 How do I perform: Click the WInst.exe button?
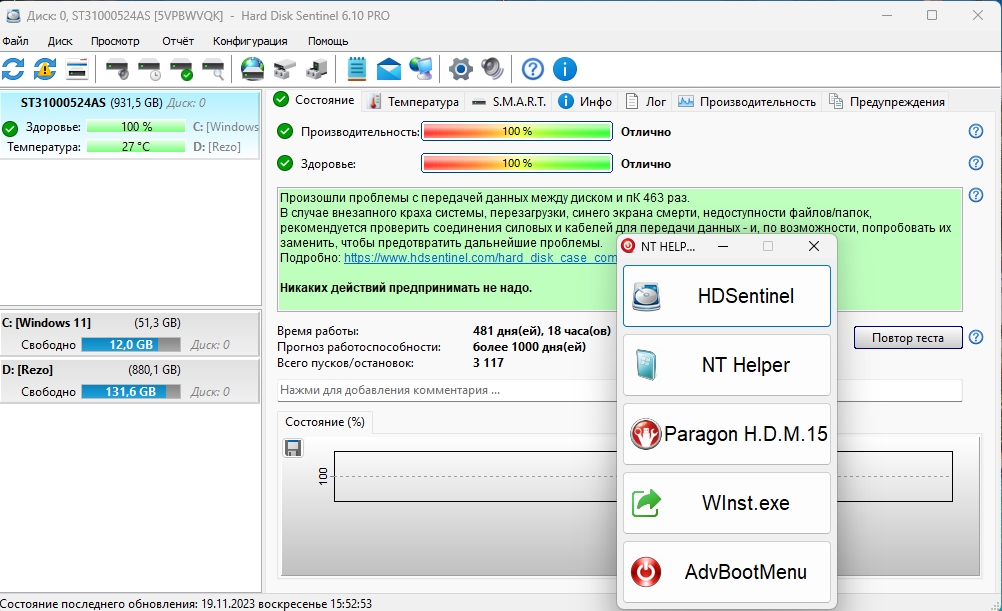pos(727,503)
